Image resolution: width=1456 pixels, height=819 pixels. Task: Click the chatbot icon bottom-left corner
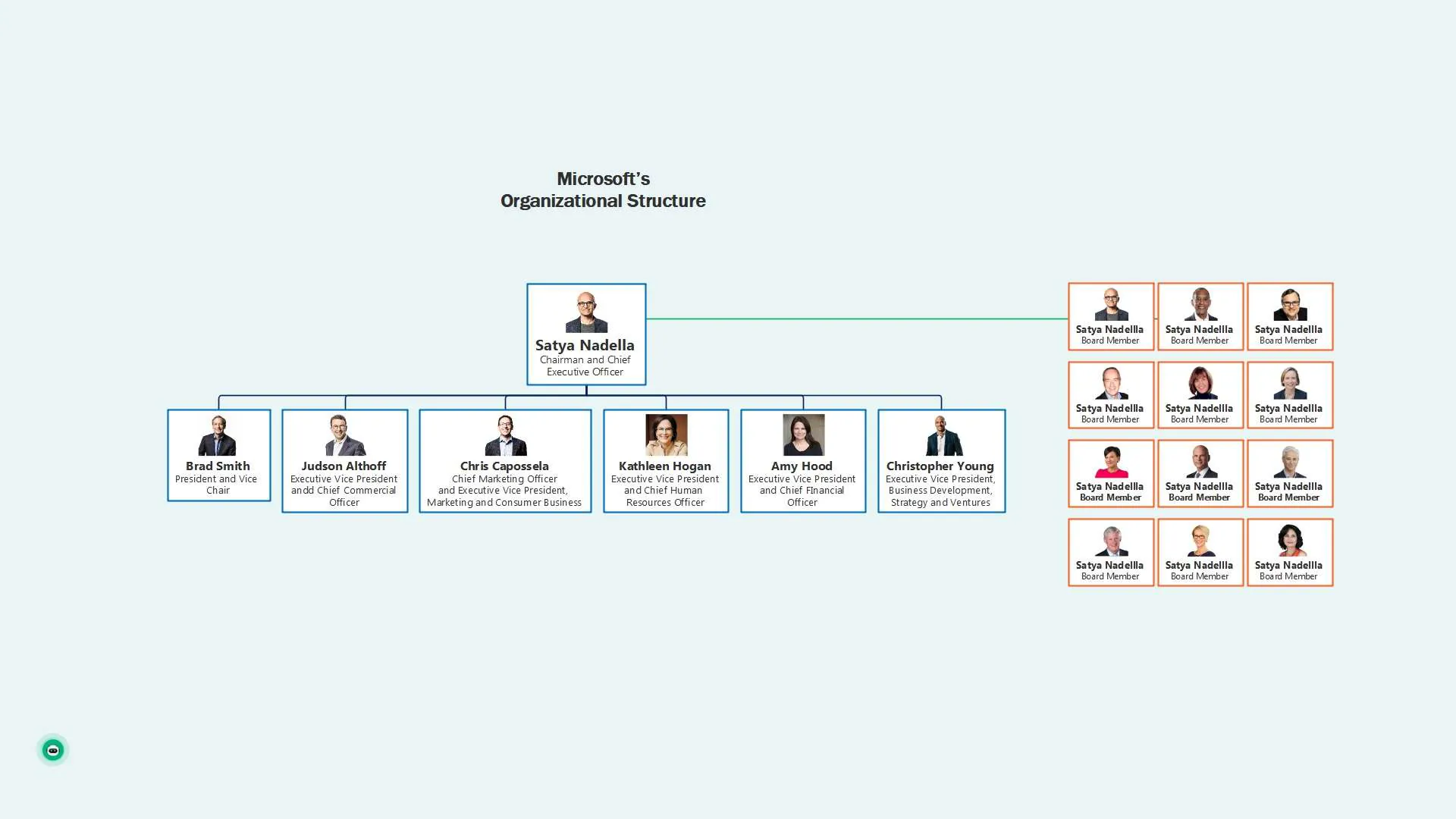(x=52, y=750)
